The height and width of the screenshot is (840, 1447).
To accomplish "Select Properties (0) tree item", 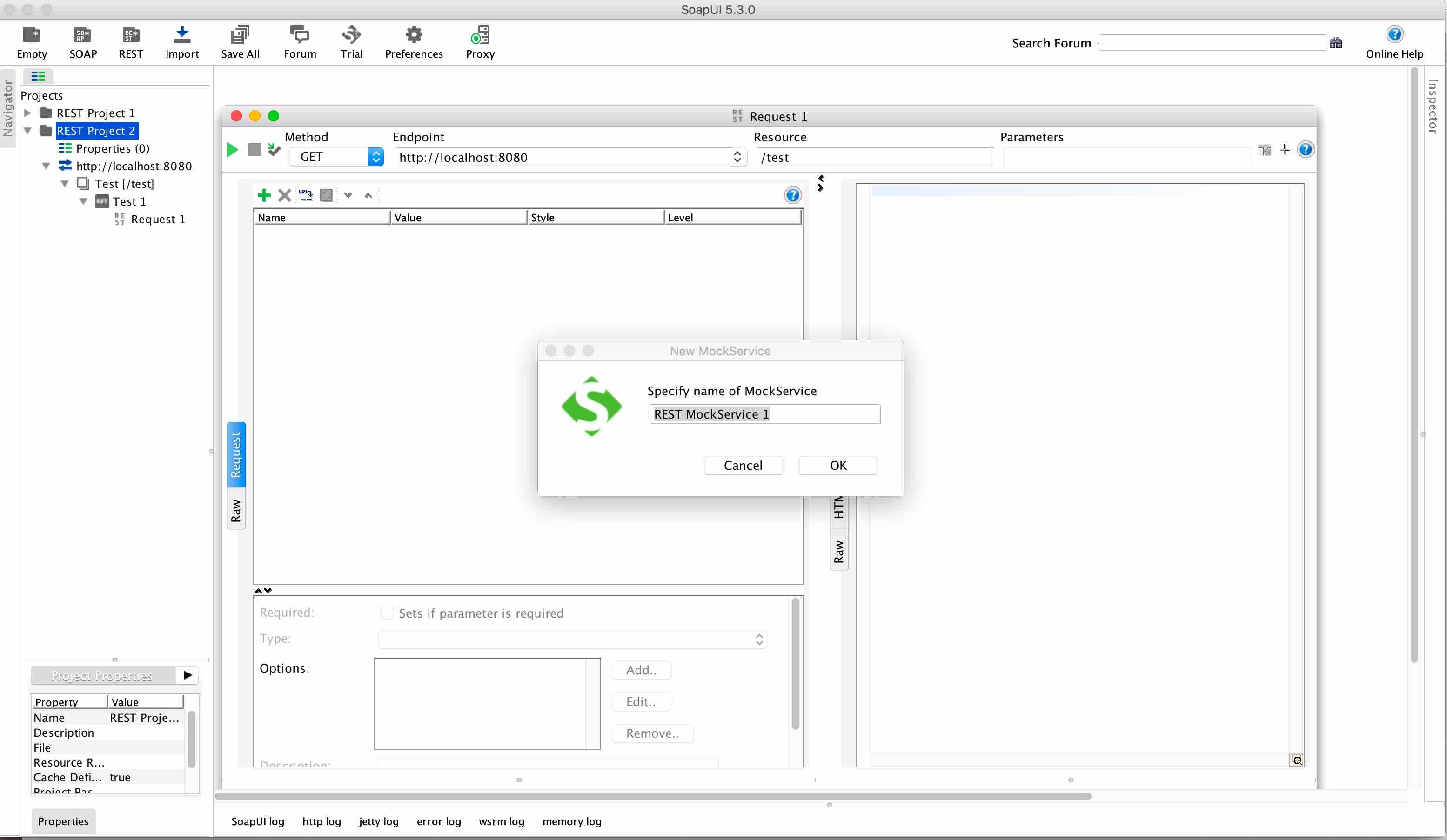I will (x=113, y=149).
